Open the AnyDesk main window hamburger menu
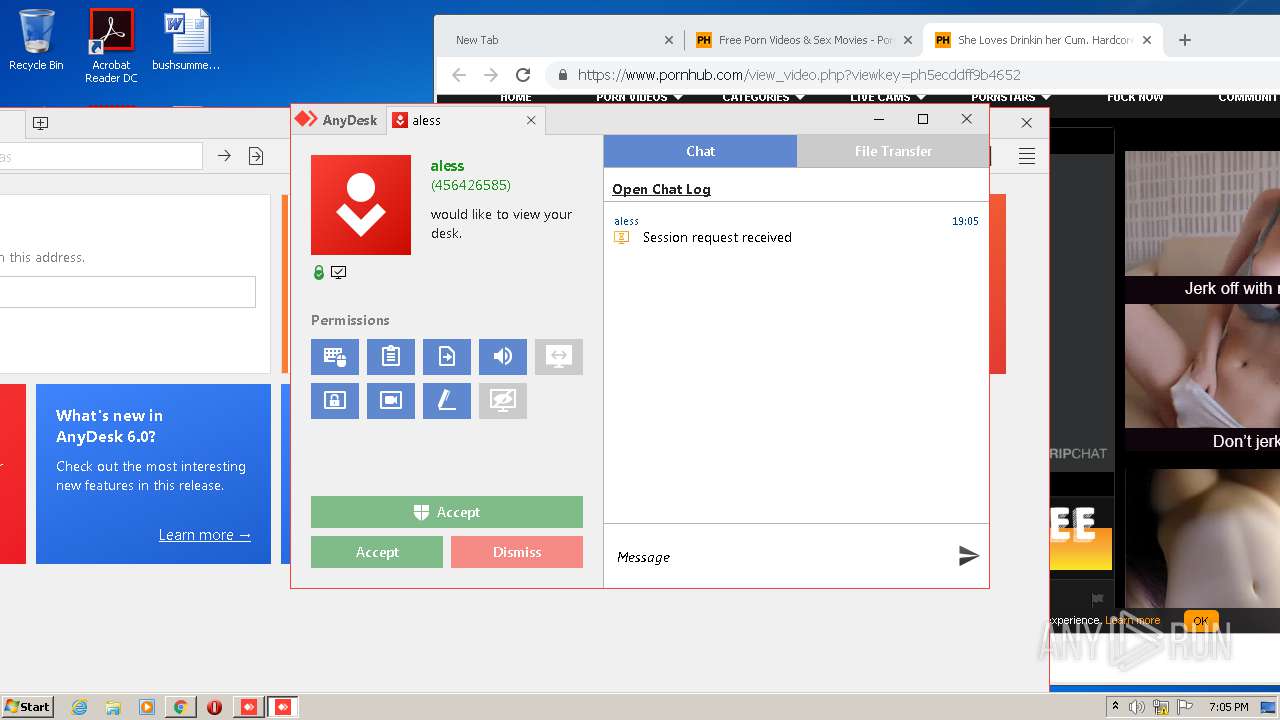1280x720 pixels. click(1026, 156)
